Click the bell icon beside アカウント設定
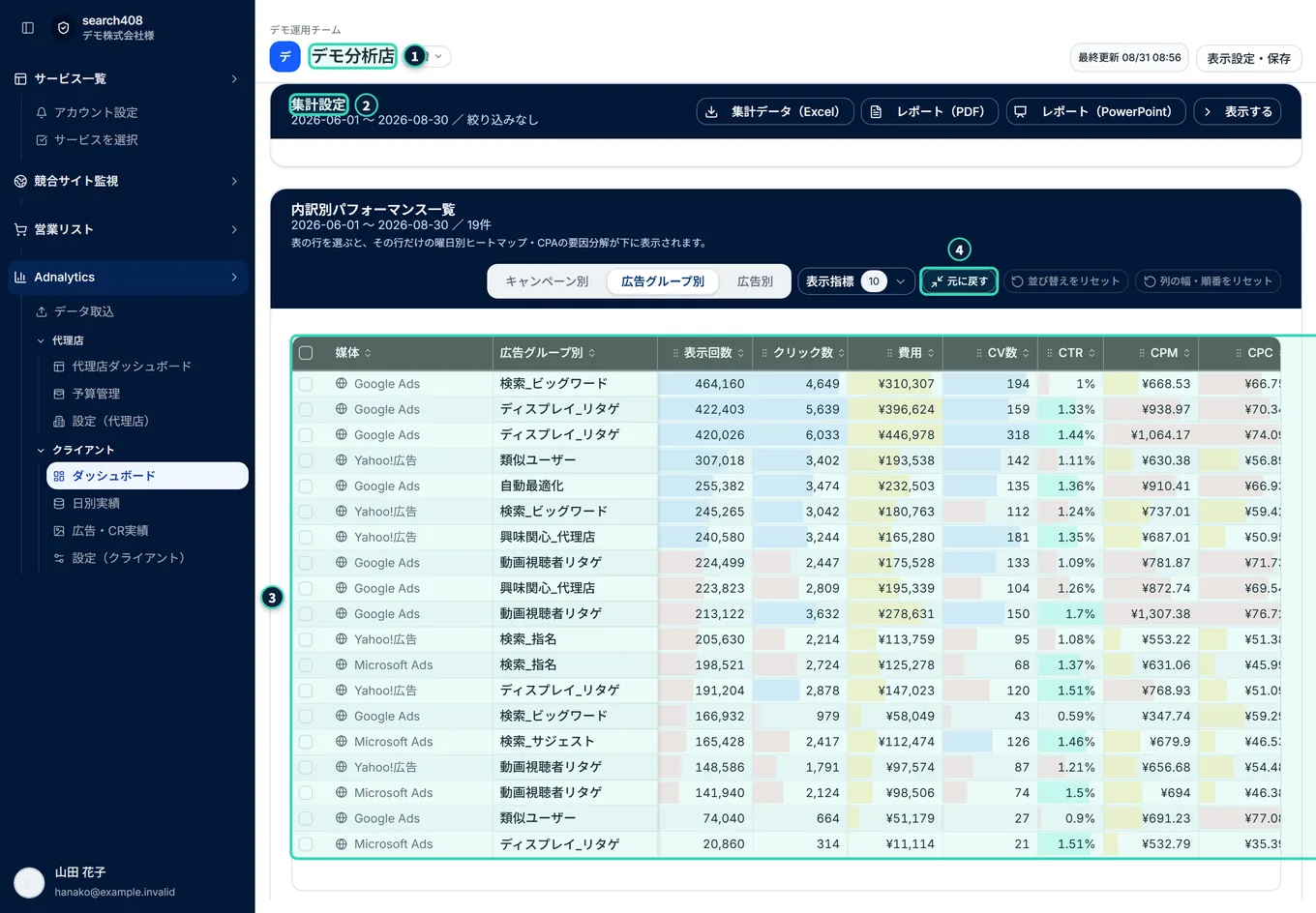Viewport: 1316px width, 913px height. 42,112
